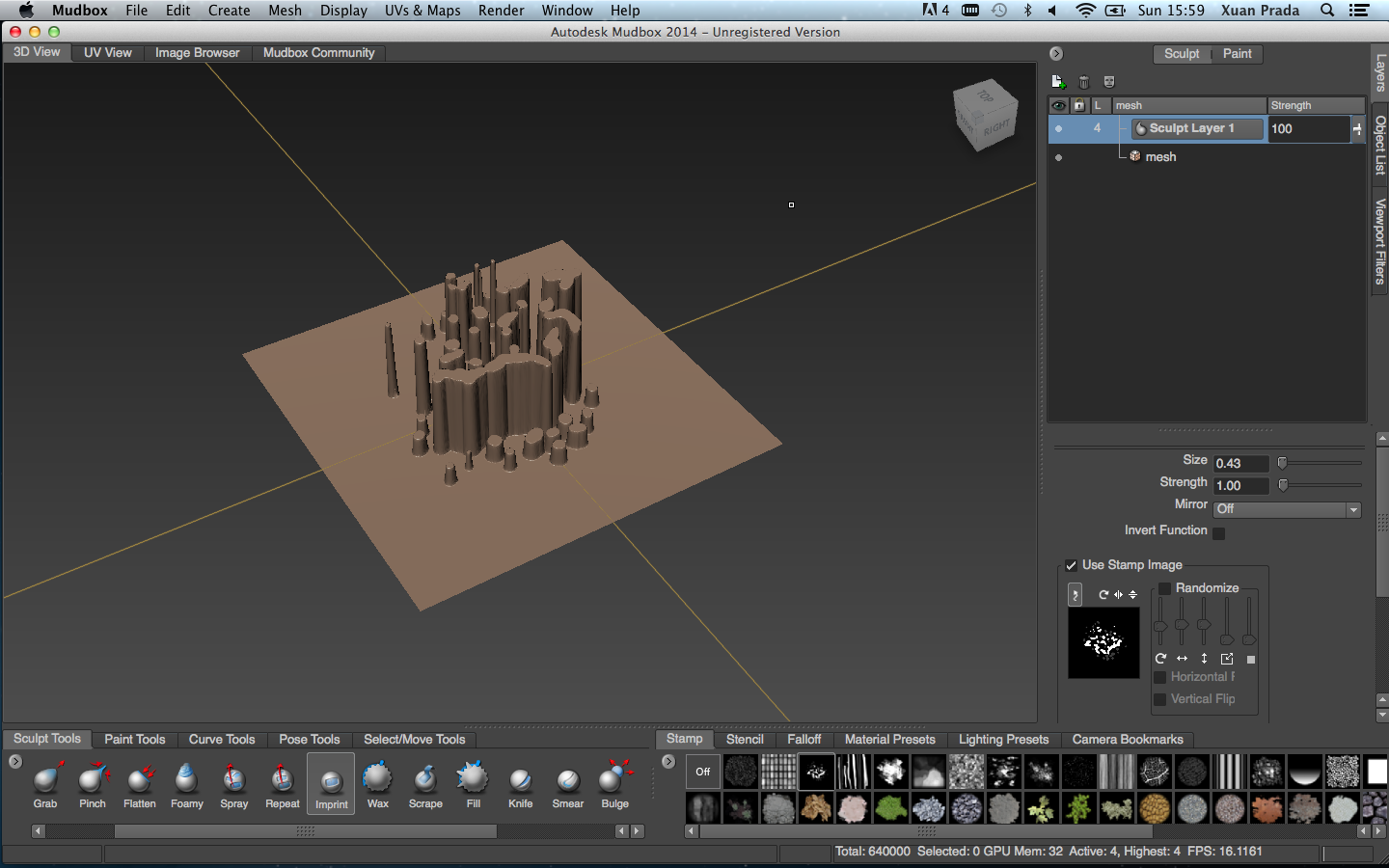
Task: Select the Fill sculpt tool
Action: (x=473, y=784)
